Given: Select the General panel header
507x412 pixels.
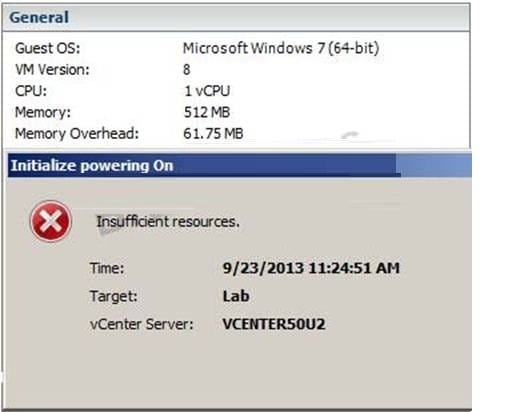Looking at the screenshot, I should click(x=236, y=18).
